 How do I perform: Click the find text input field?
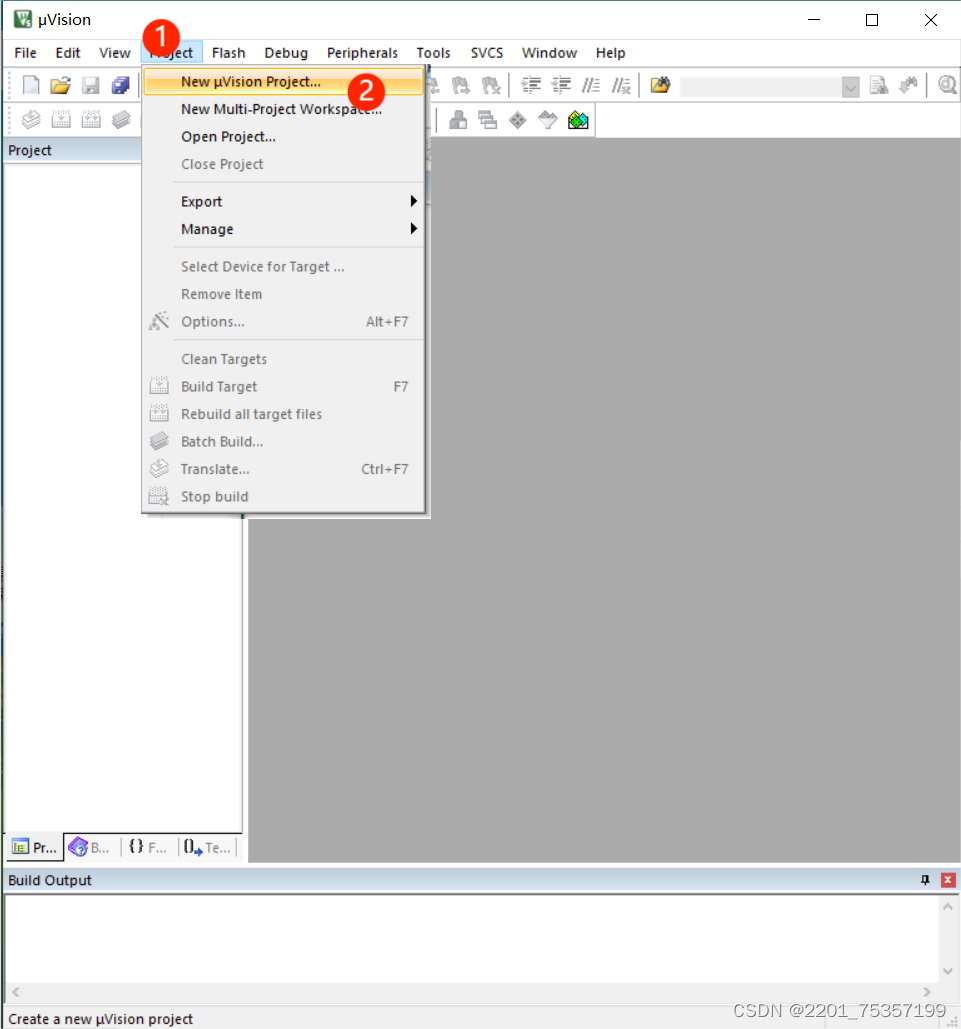point(761,86)
